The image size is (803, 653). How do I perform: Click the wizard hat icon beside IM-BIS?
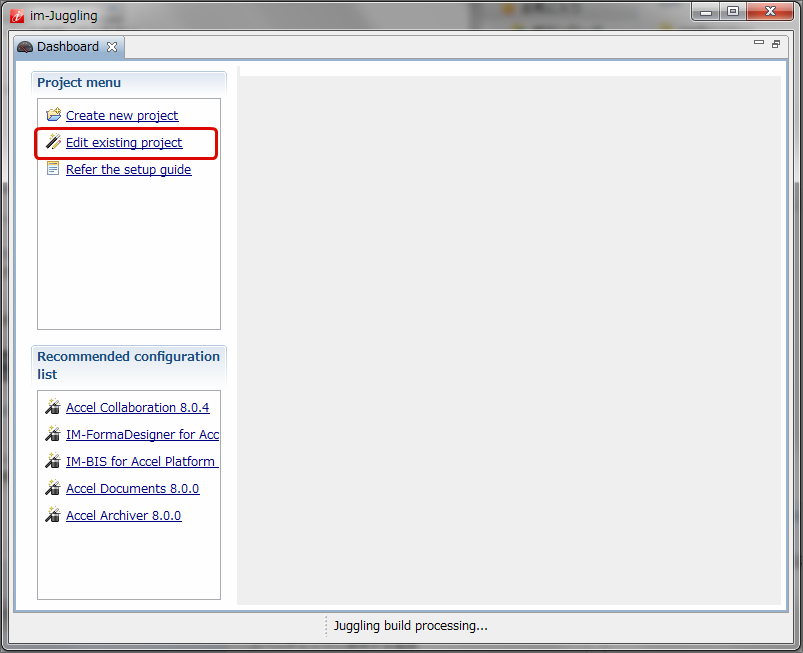[53, 461]
